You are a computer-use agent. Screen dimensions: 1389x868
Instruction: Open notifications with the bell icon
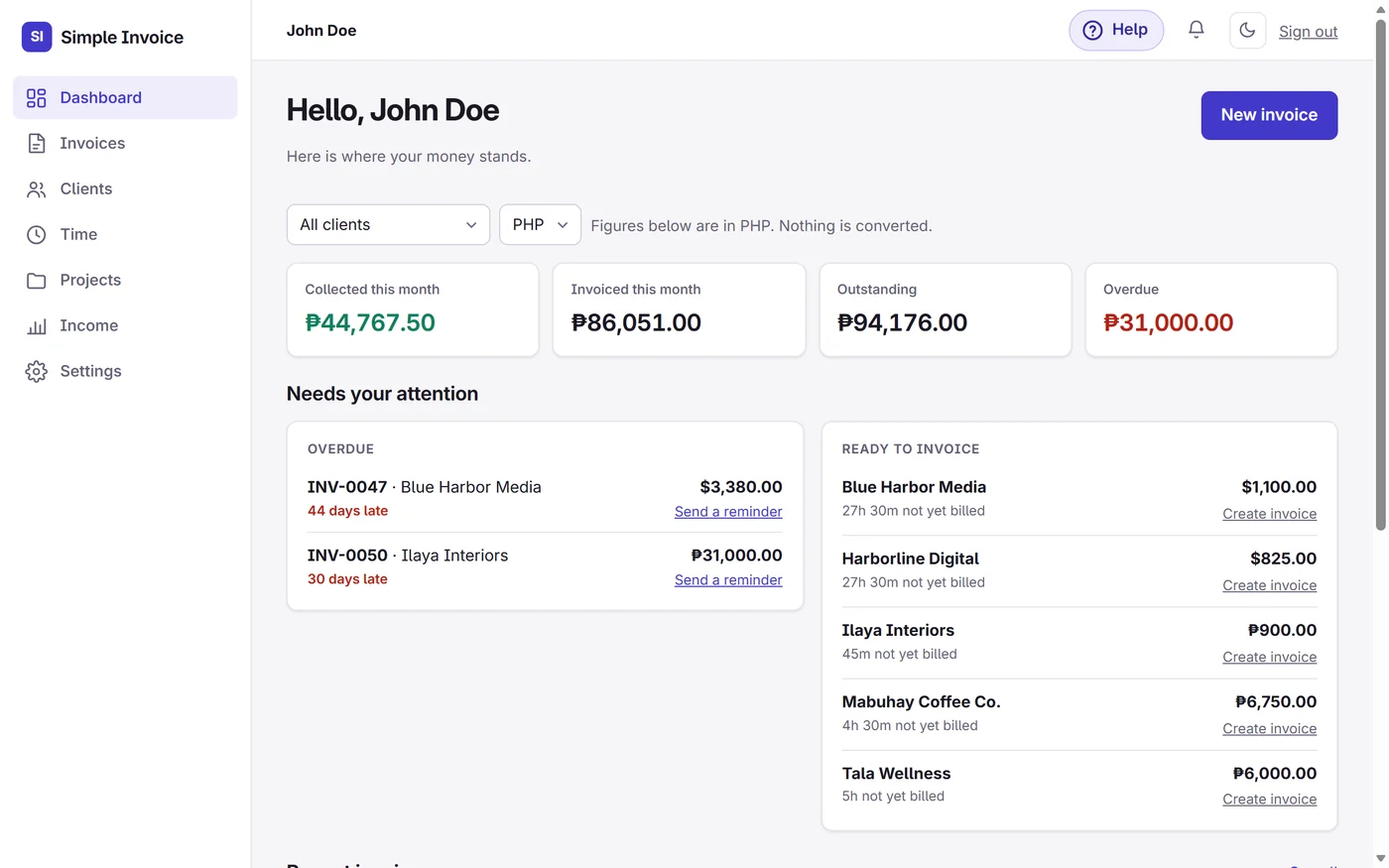click(1197, 30)
